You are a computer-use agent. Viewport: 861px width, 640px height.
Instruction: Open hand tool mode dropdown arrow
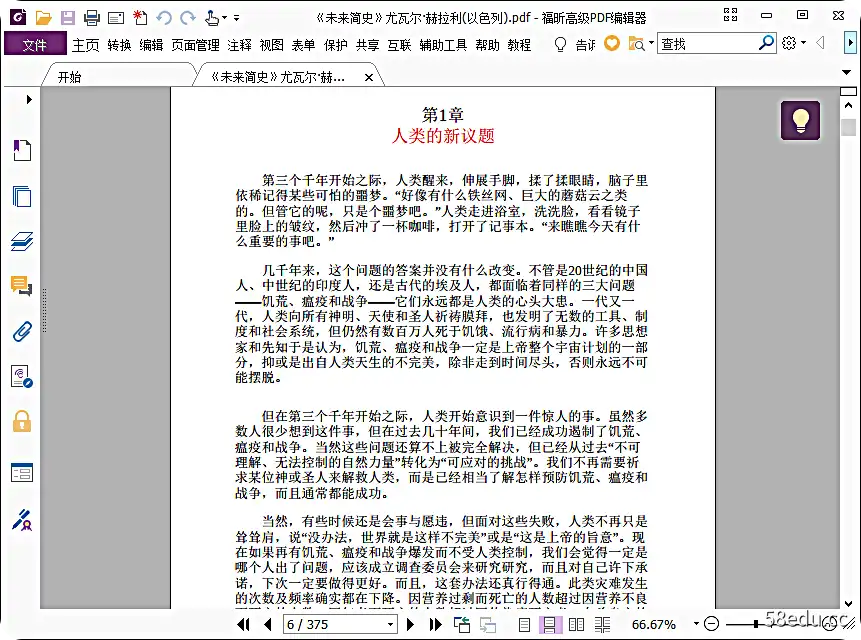tap(224, 18)
